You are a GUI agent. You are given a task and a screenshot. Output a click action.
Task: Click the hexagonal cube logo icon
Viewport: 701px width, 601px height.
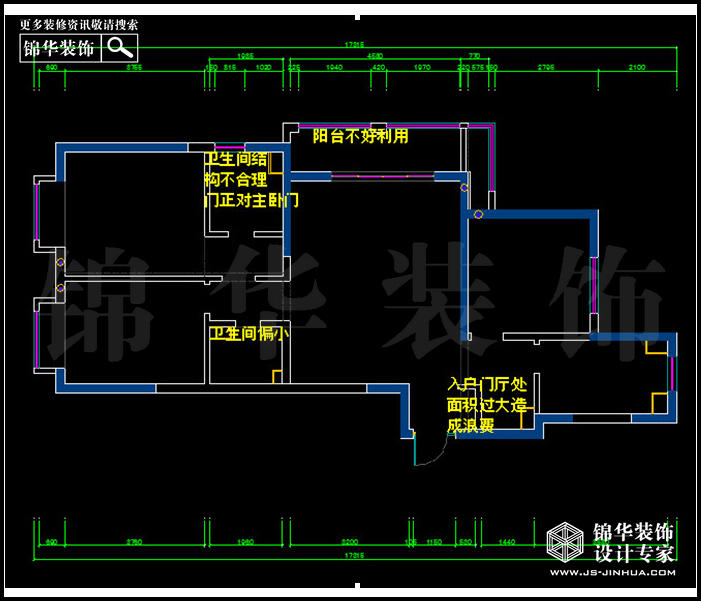[566, 543]
